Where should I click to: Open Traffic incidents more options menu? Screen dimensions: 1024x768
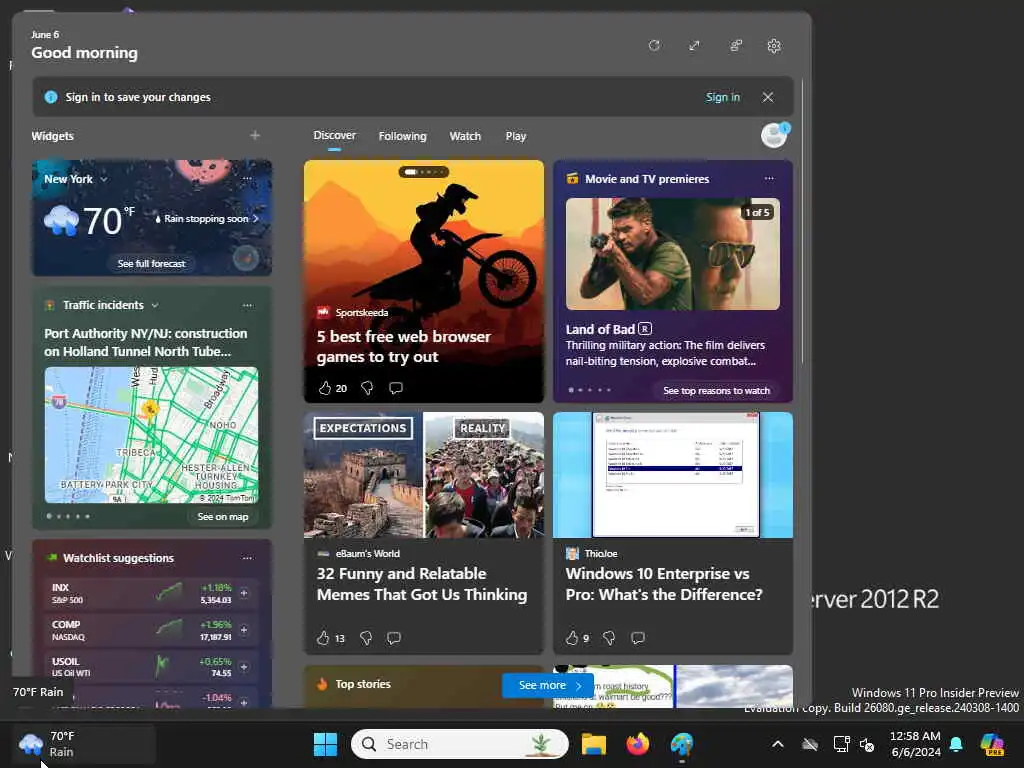click(247, 305)
